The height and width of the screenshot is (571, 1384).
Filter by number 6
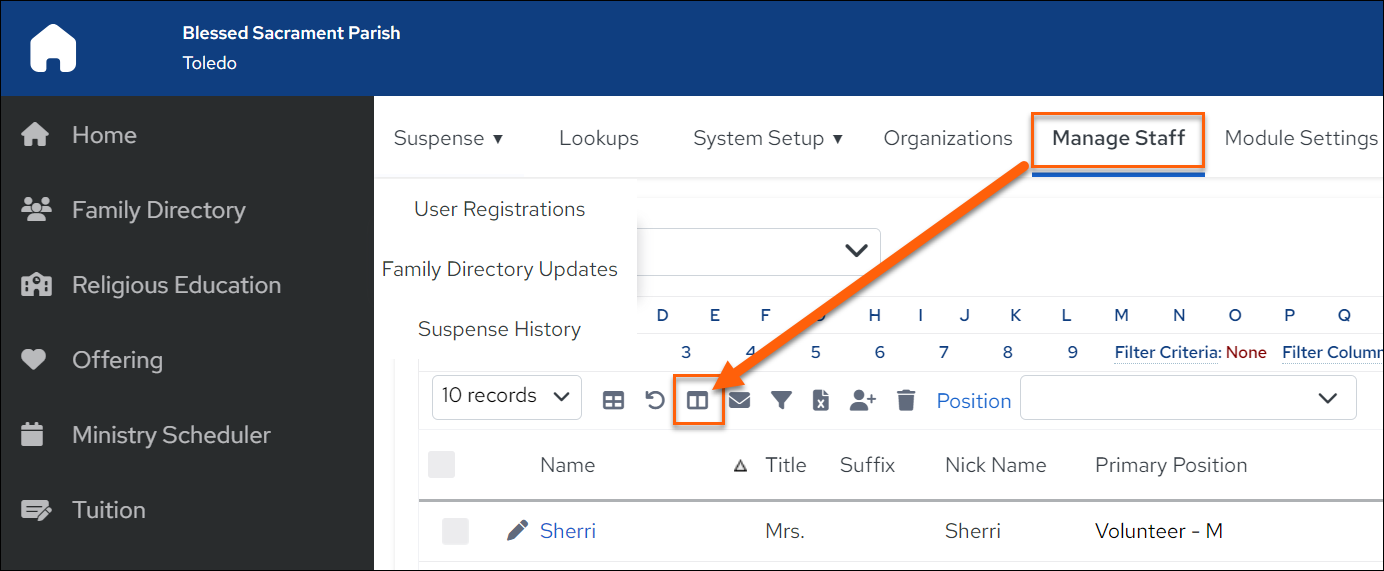[880, 352]
